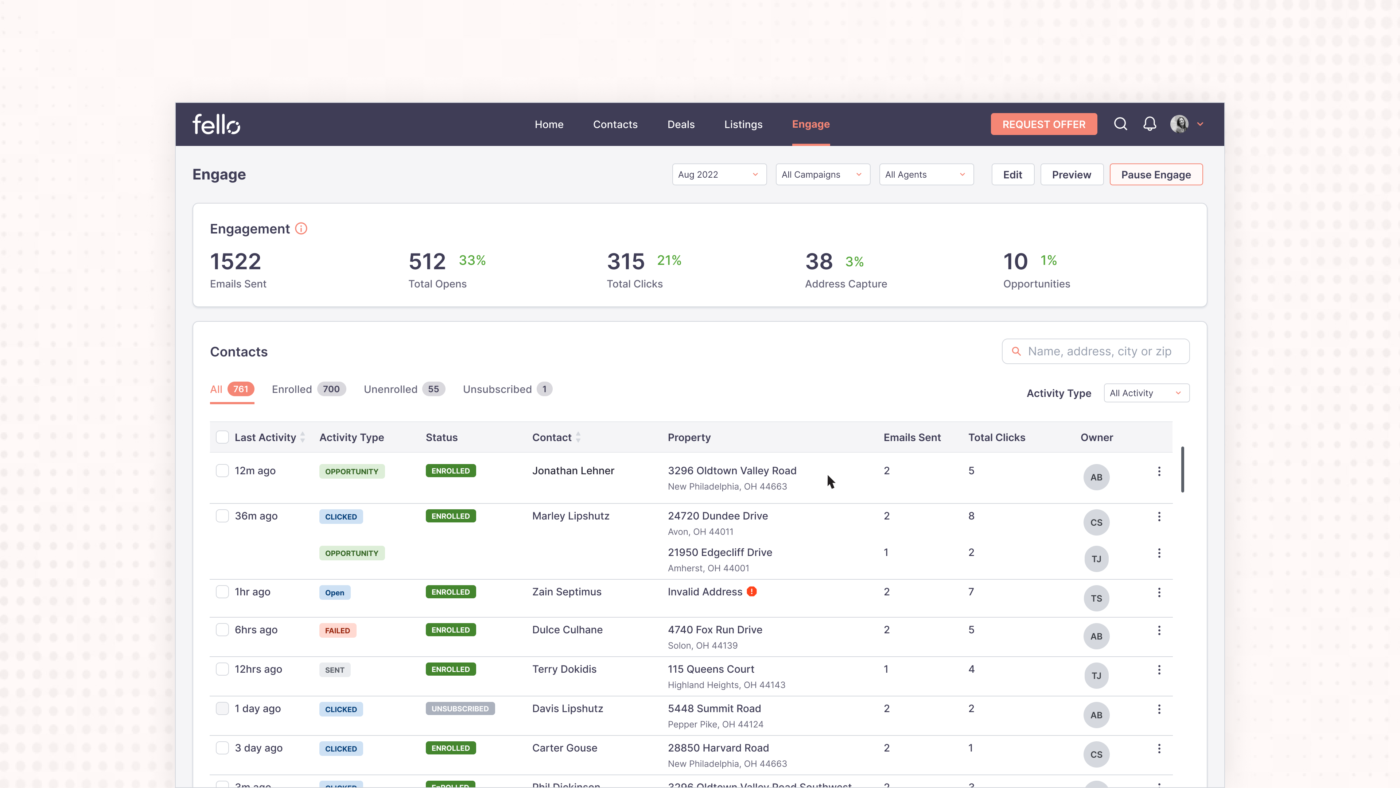Click the Pause Engage button

(x=1155, y=173)
